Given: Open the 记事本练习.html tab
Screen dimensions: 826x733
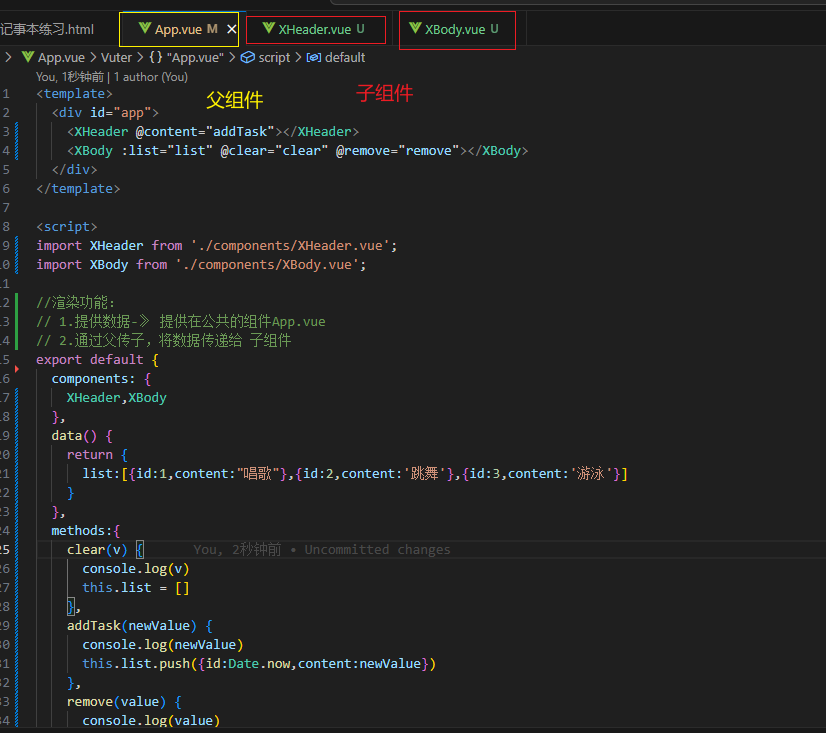Looking at the screenshot, I should [47, 29].
